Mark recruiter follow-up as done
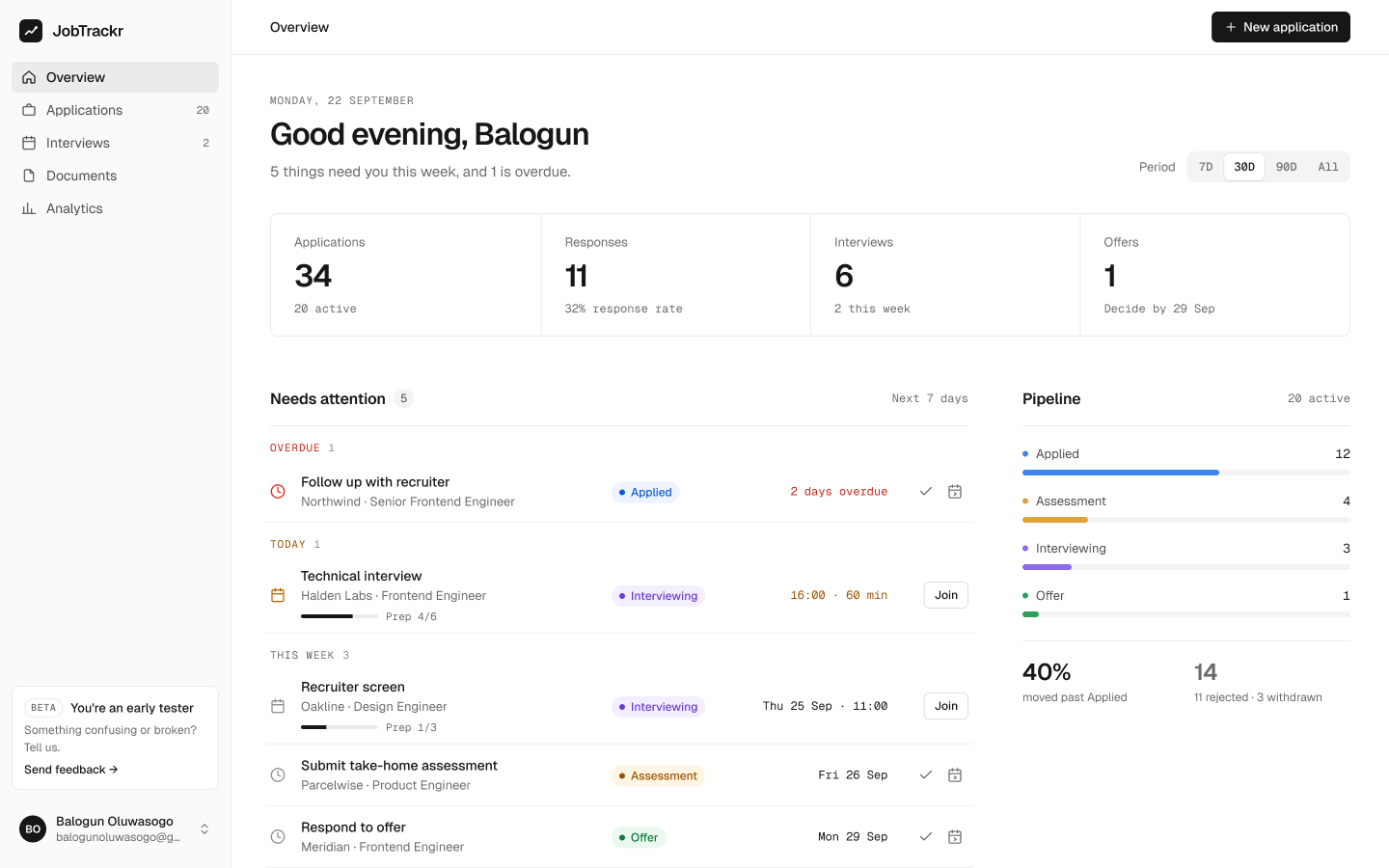The width and height of the screenshot is (1389, 868). 926,492
